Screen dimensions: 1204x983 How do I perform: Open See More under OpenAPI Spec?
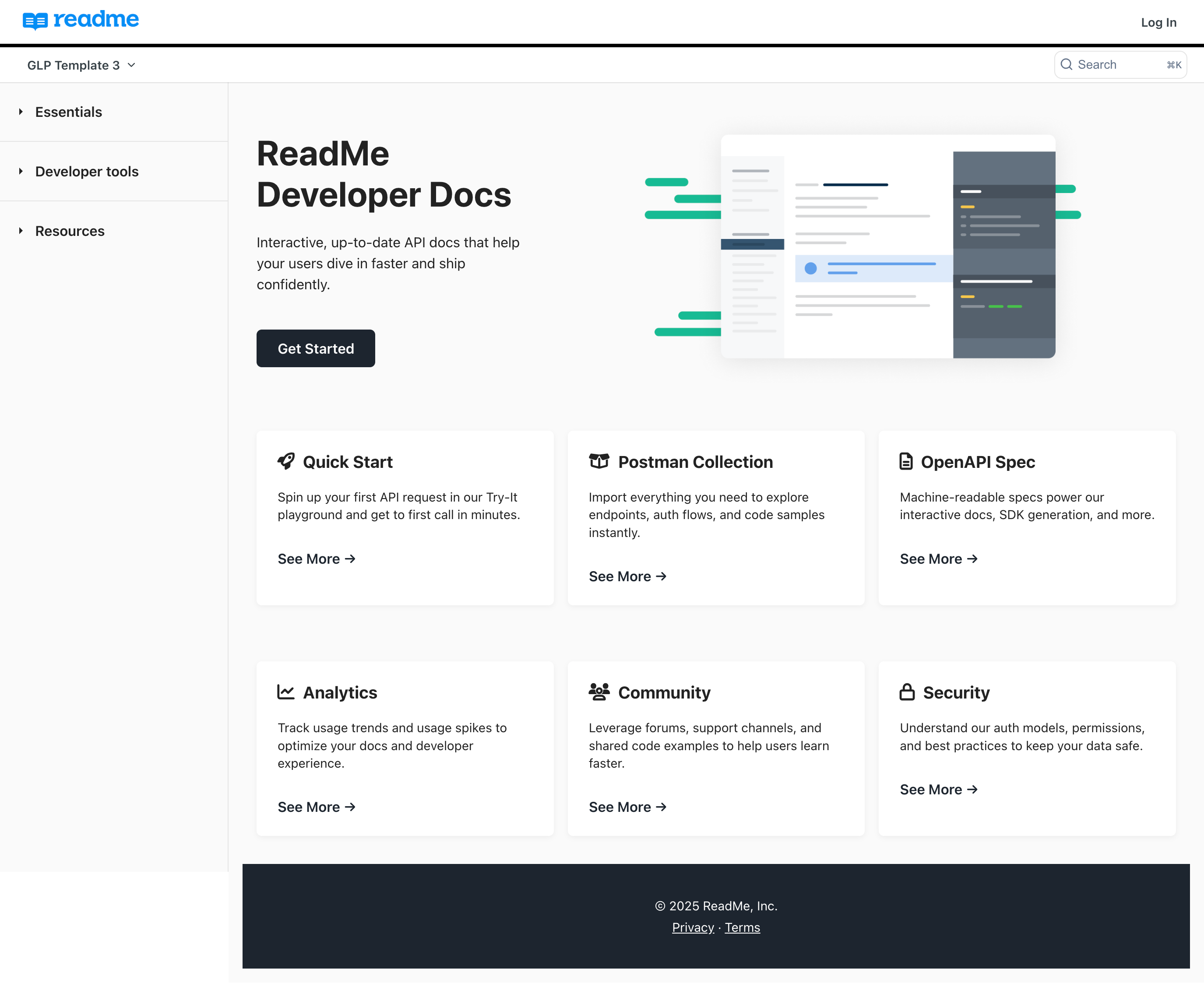tap(939, 559)
